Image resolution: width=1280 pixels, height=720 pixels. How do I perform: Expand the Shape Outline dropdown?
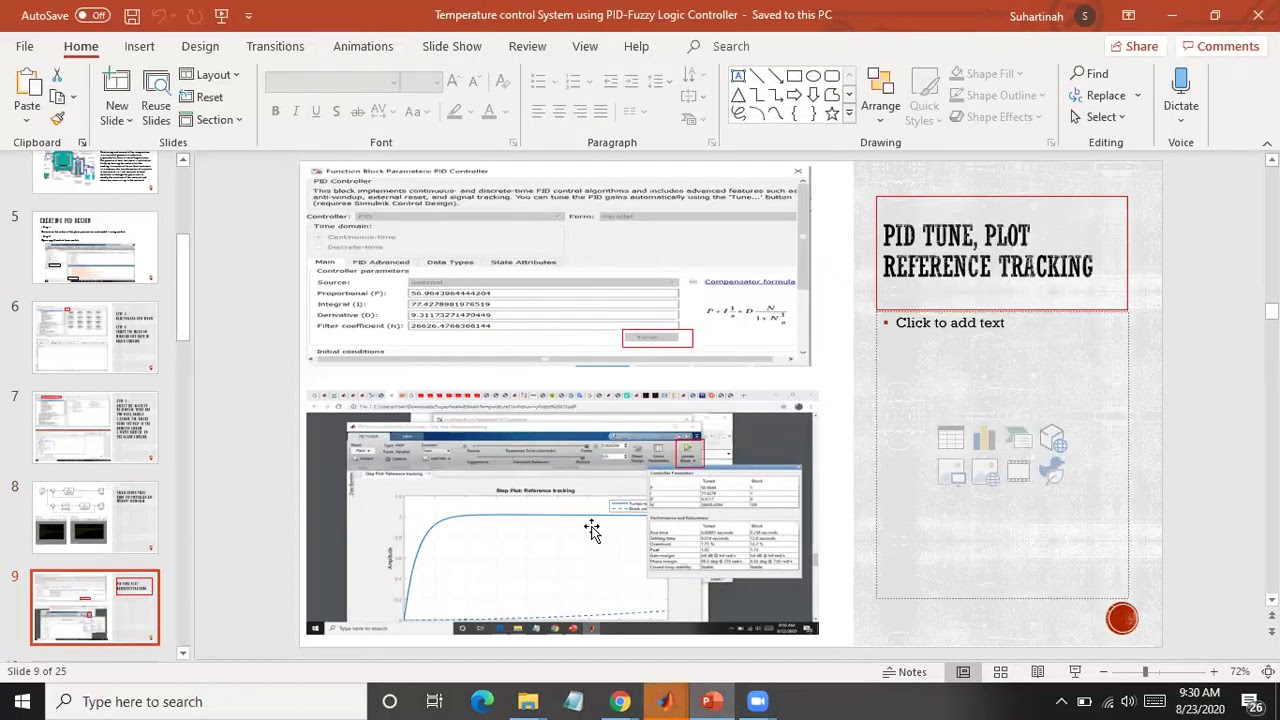click(x=997, y=95)
